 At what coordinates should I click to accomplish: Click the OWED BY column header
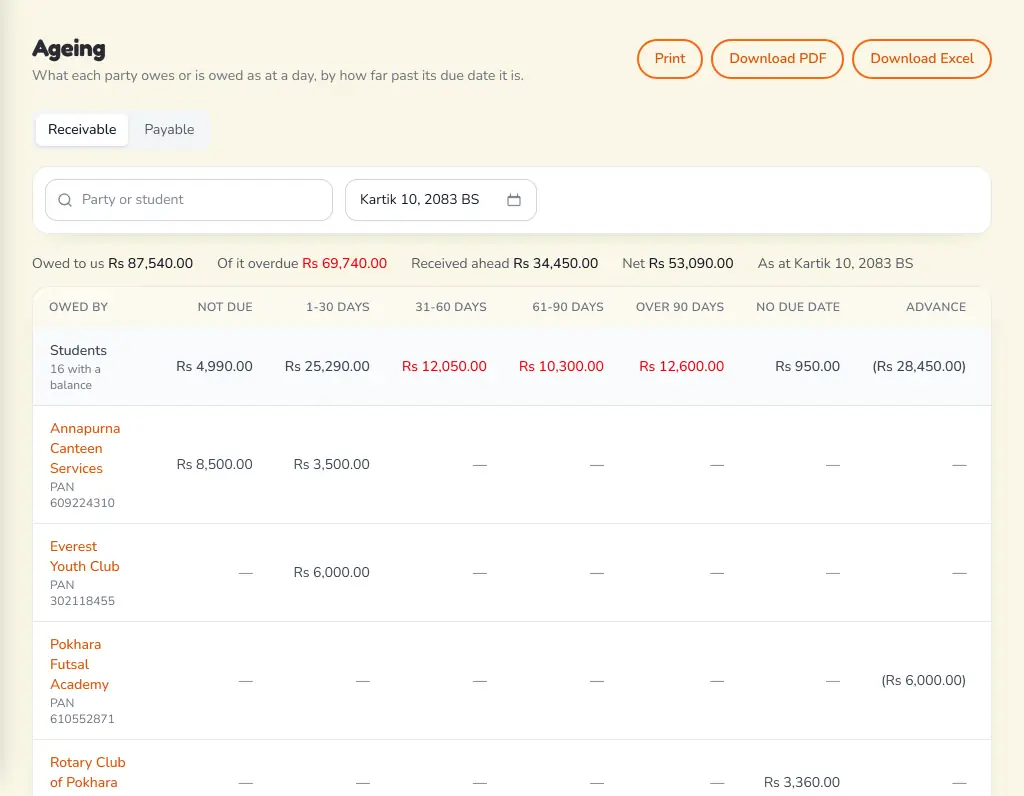coord(78,307)
